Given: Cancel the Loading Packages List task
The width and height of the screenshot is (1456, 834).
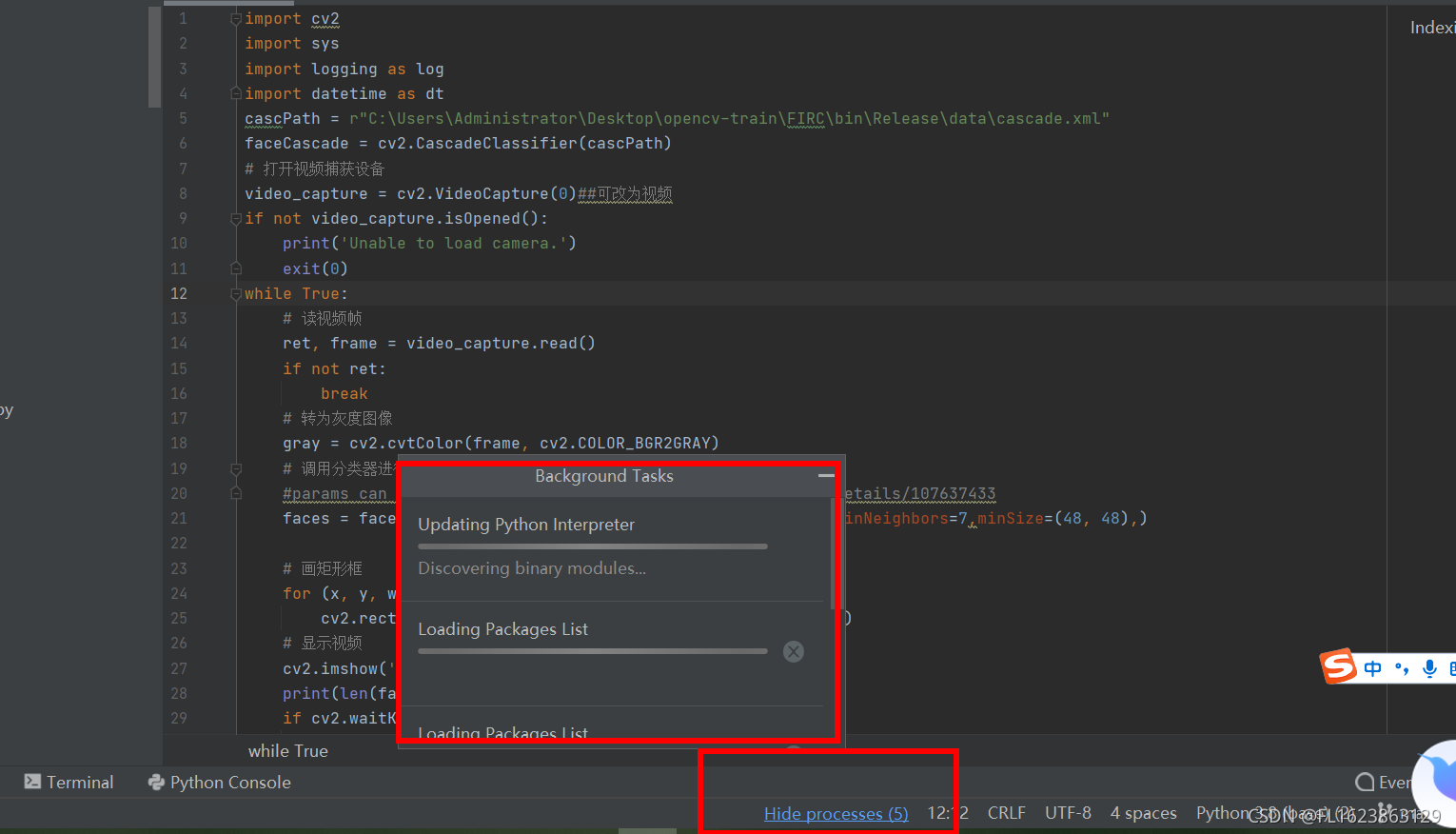Looking at the screenshot, I should click(794, 651).
